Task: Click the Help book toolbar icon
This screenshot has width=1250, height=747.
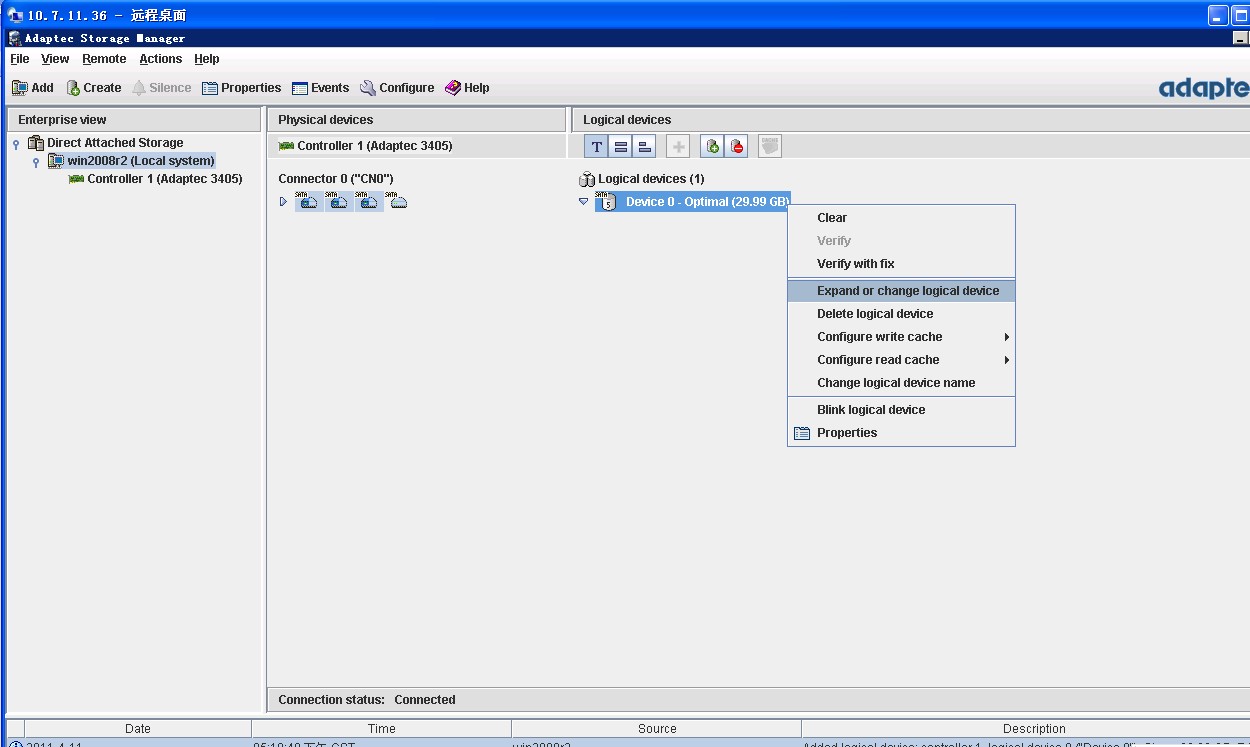Action: [x=453, y=88]
